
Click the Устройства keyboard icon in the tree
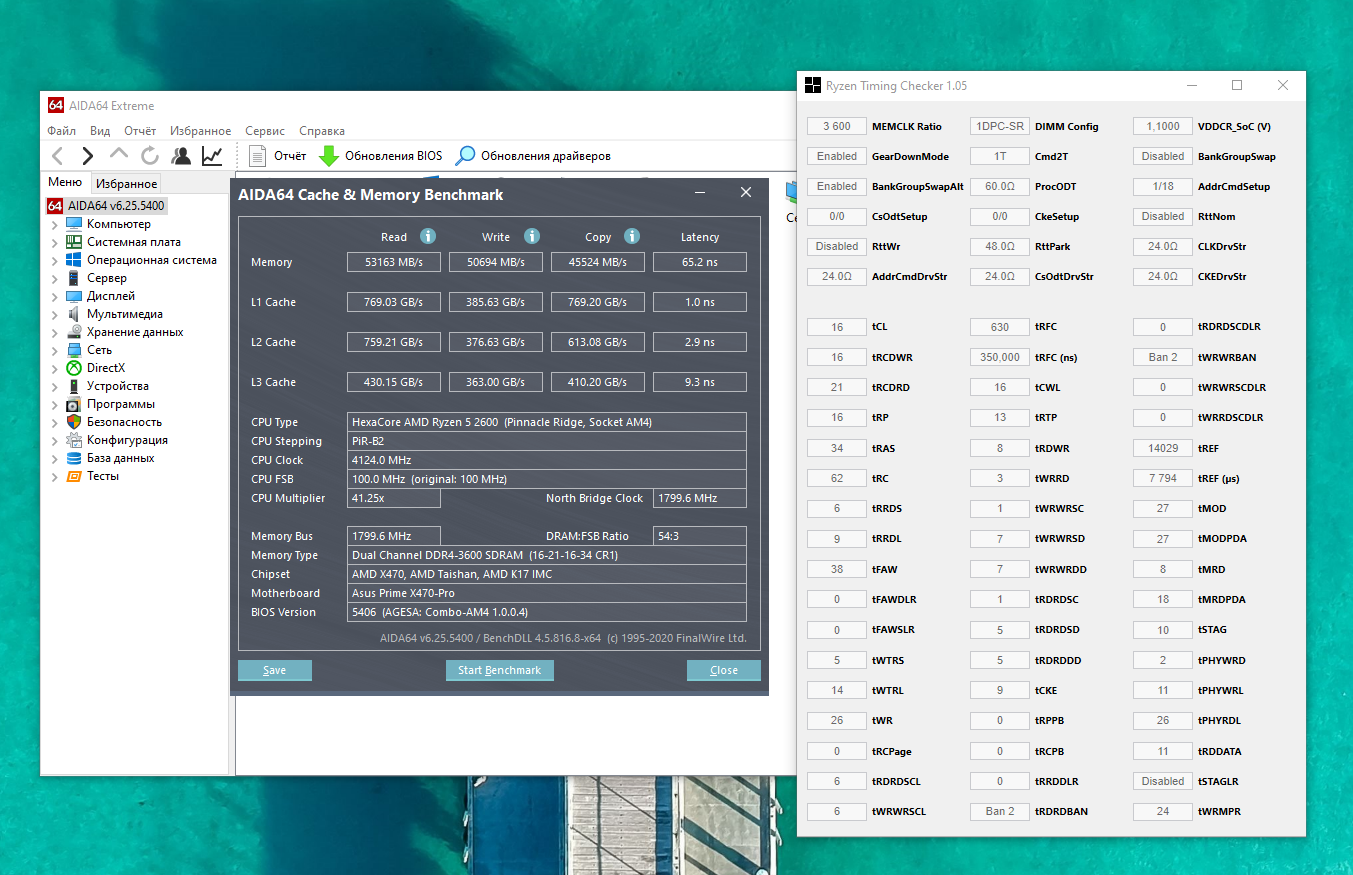tap(74, 386)
